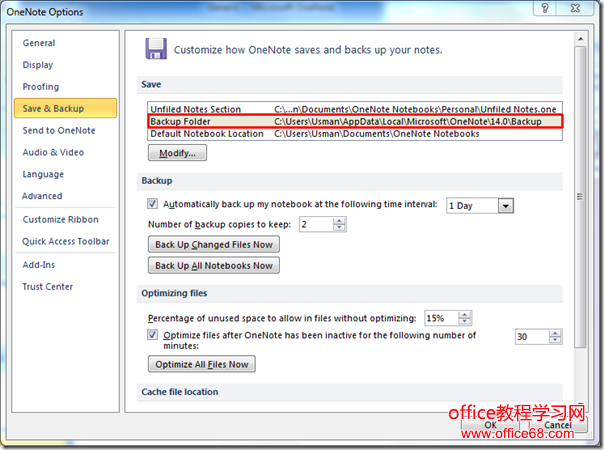Screen dimensions: 604x450
Task: Select the Language category
Action: 43,174
